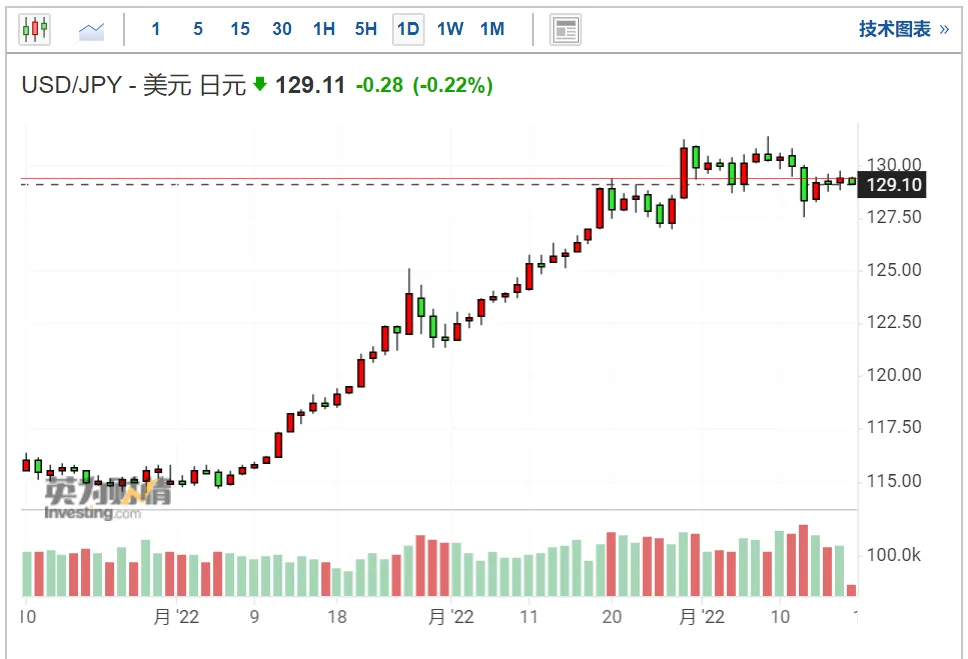
Task: Select the 5H timeframe
Action: (x=365, y=29)
